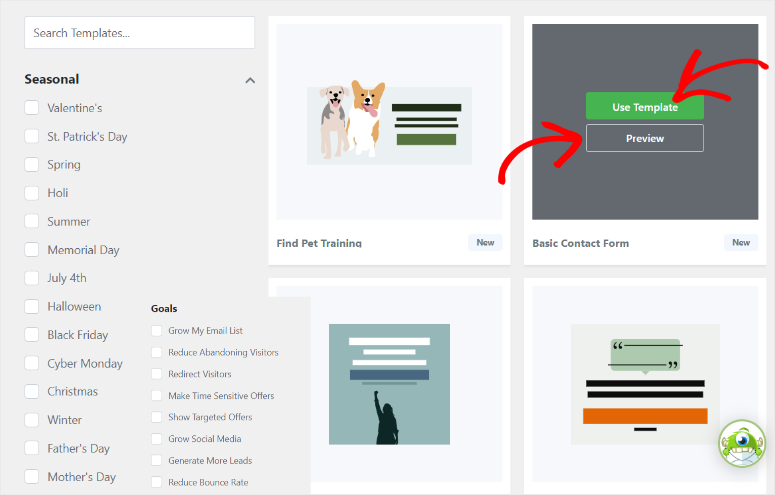775x495 pixels.
Task: Click the green Use Template button
Action: tap(645, 106)
